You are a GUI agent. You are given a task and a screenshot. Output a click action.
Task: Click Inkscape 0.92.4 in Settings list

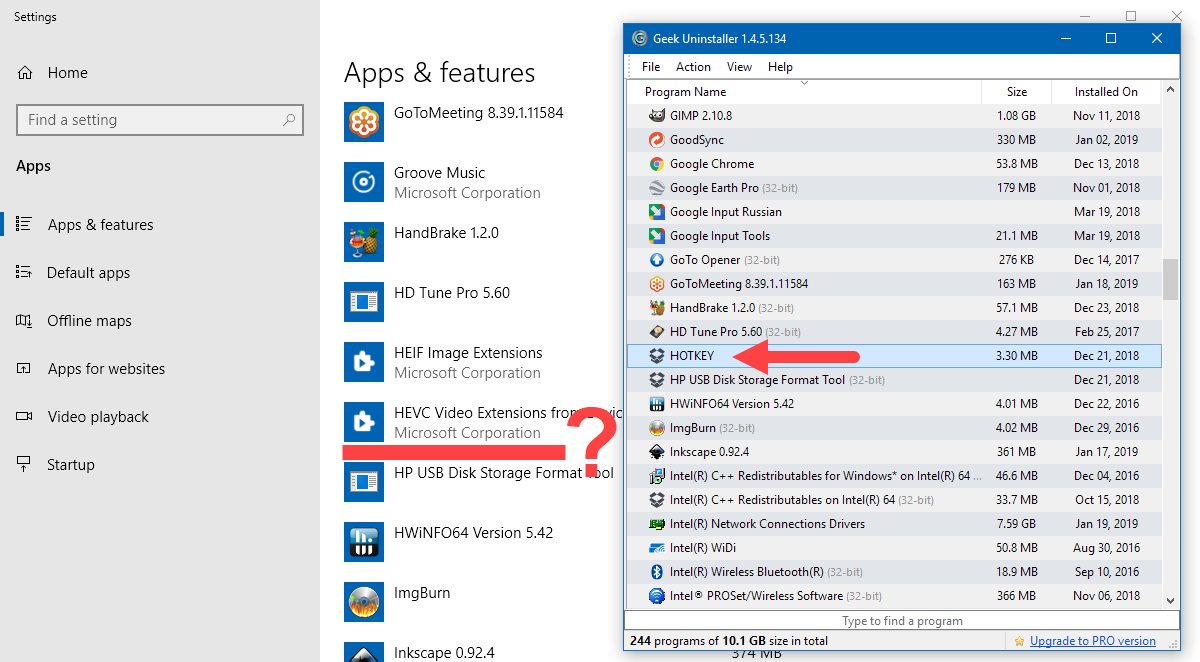pyautogui.click(x=444, y=653)
